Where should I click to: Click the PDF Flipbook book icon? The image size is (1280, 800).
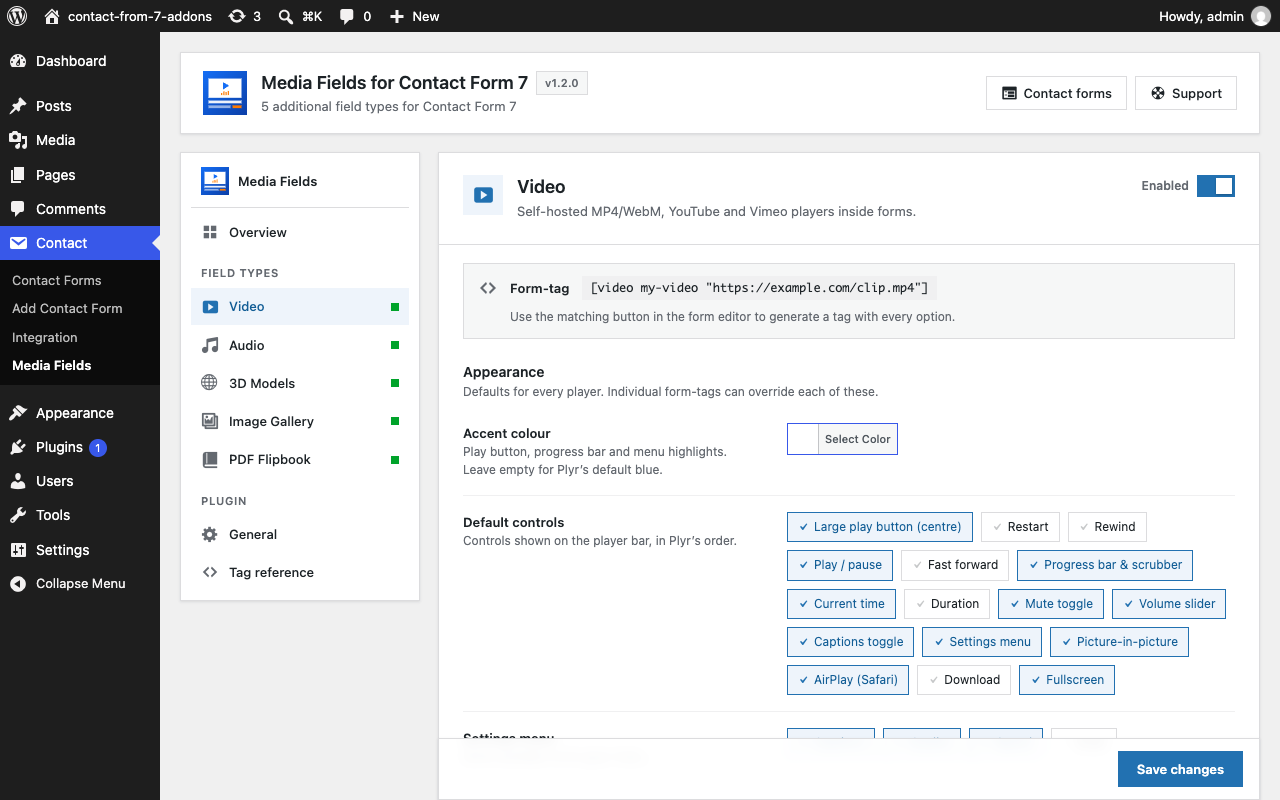pos(210,459)
